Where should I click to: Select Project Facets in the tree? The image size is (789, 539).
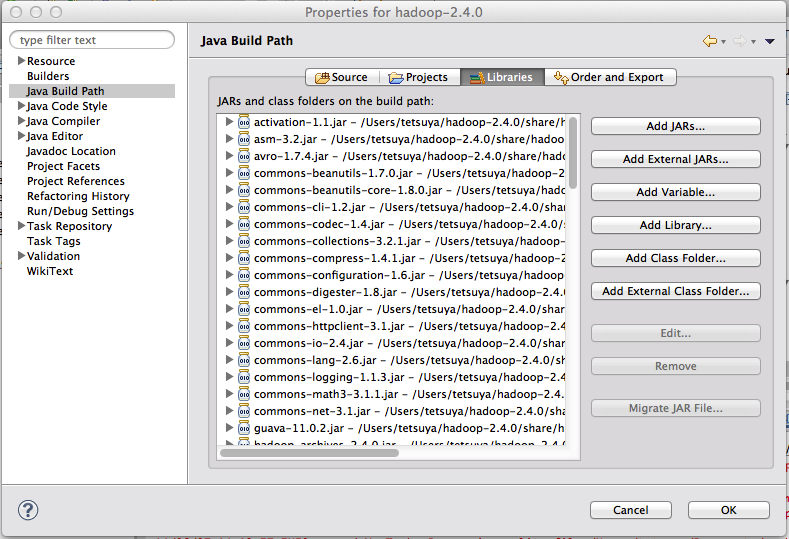coord(63,166)
